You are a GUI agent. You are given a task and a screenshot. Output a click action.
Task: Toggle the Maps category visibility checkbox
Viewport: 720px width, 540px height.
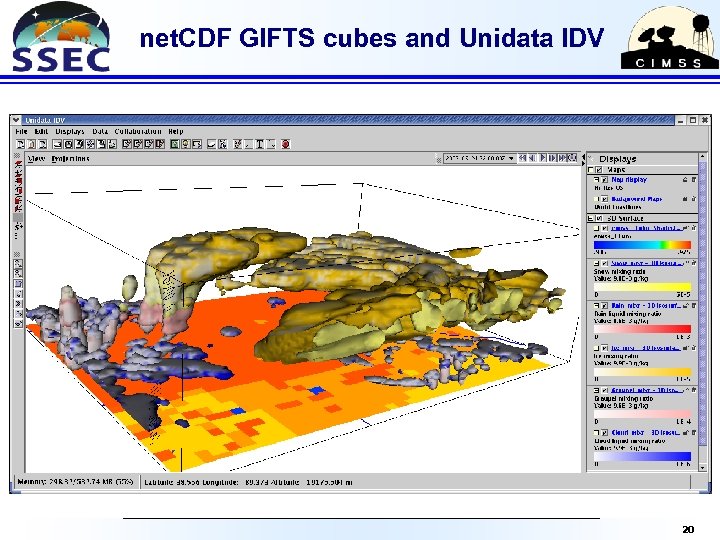599,170
